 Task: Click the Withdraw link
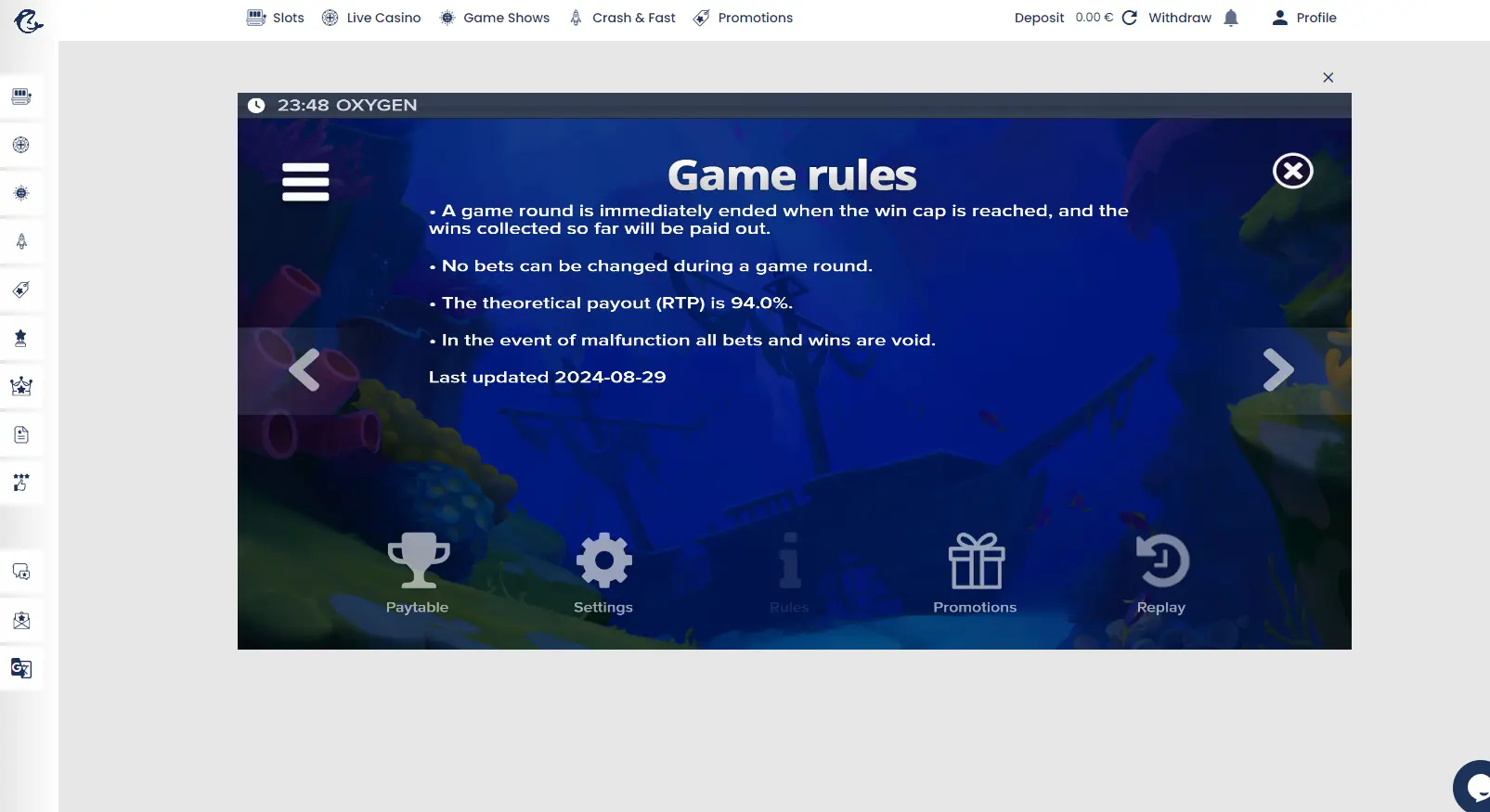tap(1180, 18)
